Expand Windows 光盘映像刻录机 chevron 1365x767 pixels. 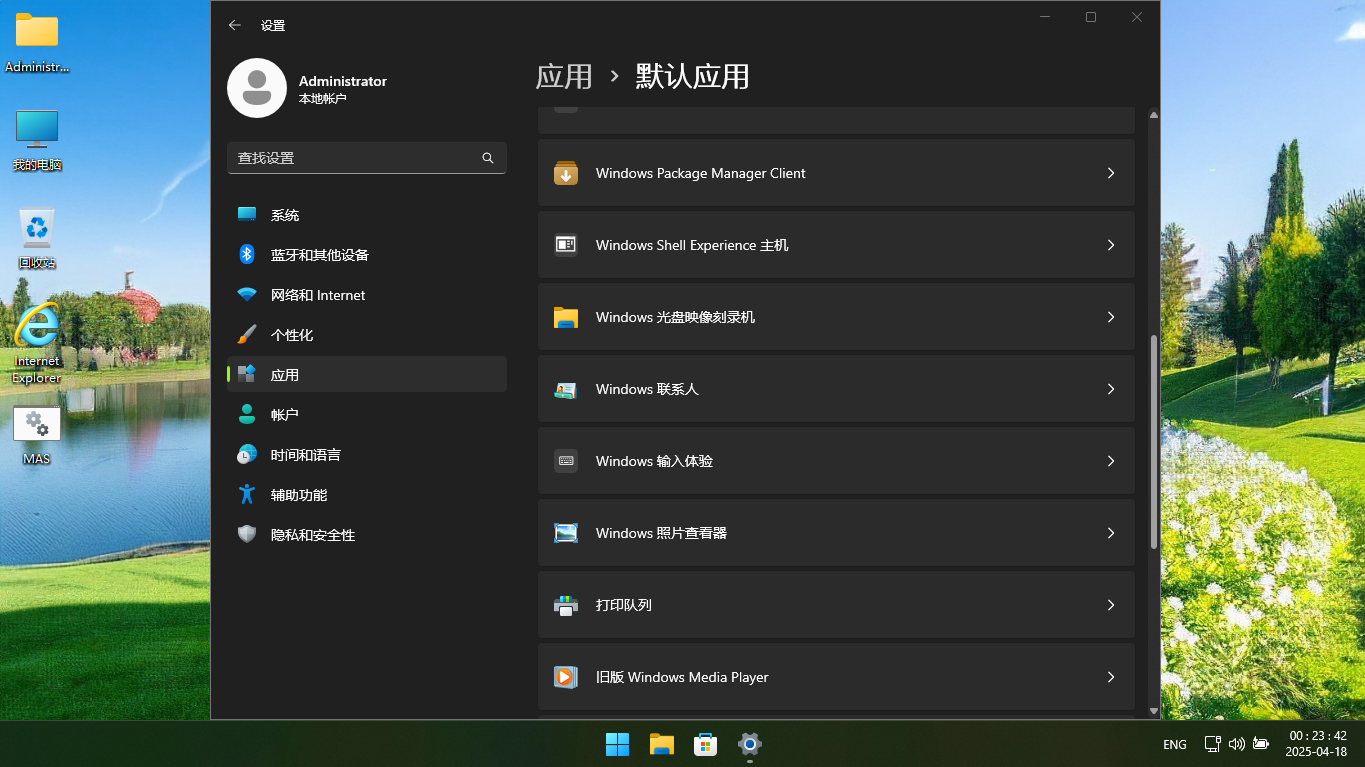(x=1111, y=317)
